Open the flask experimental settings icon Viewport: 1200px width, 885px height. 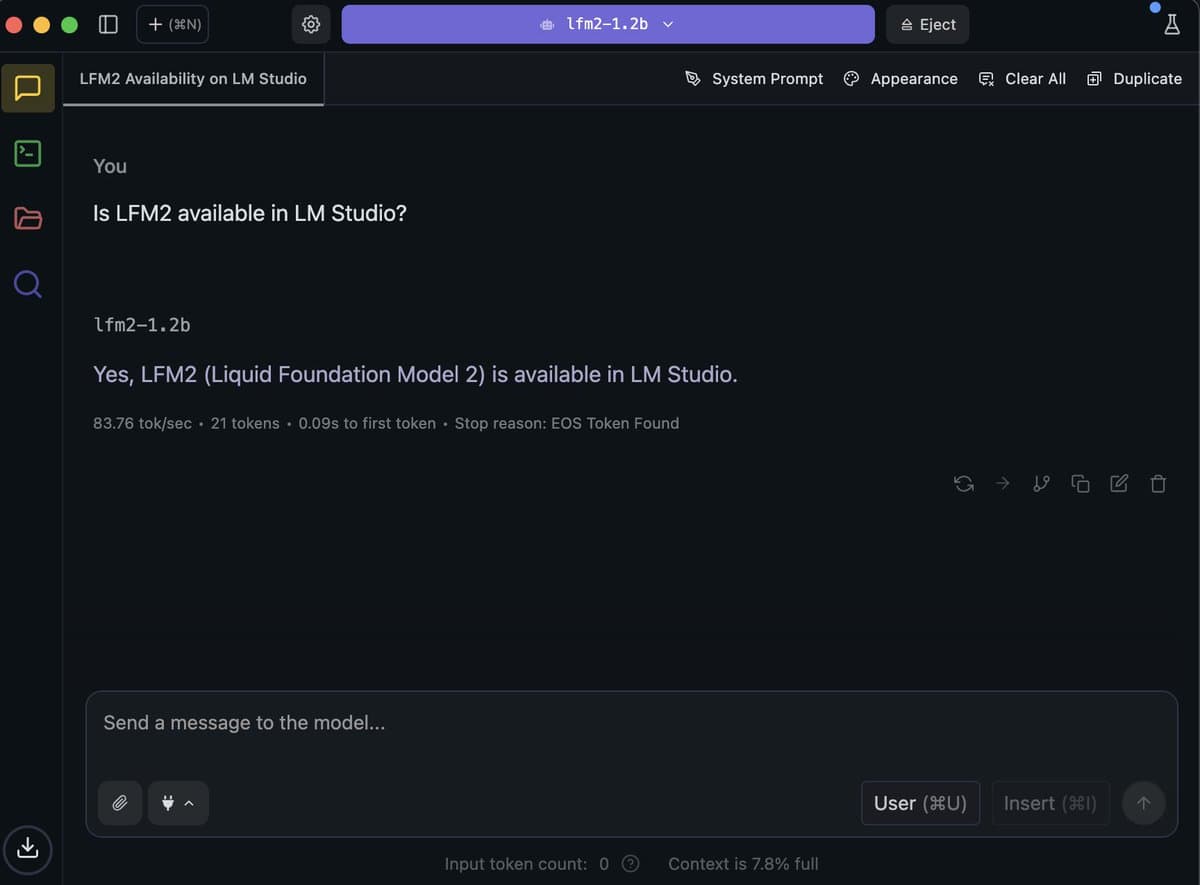(x=1172, y=25)
